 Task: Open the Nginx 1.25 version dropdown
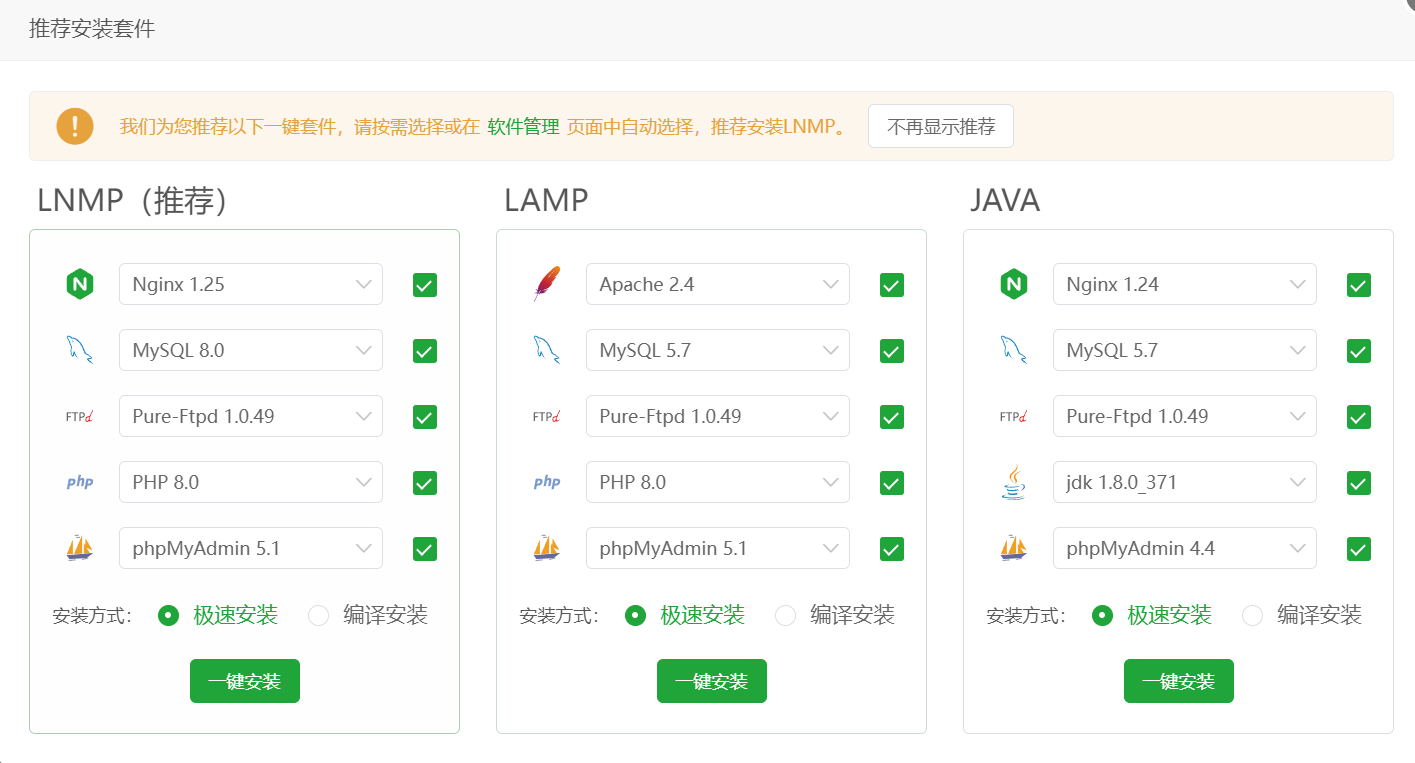[251, 284]
